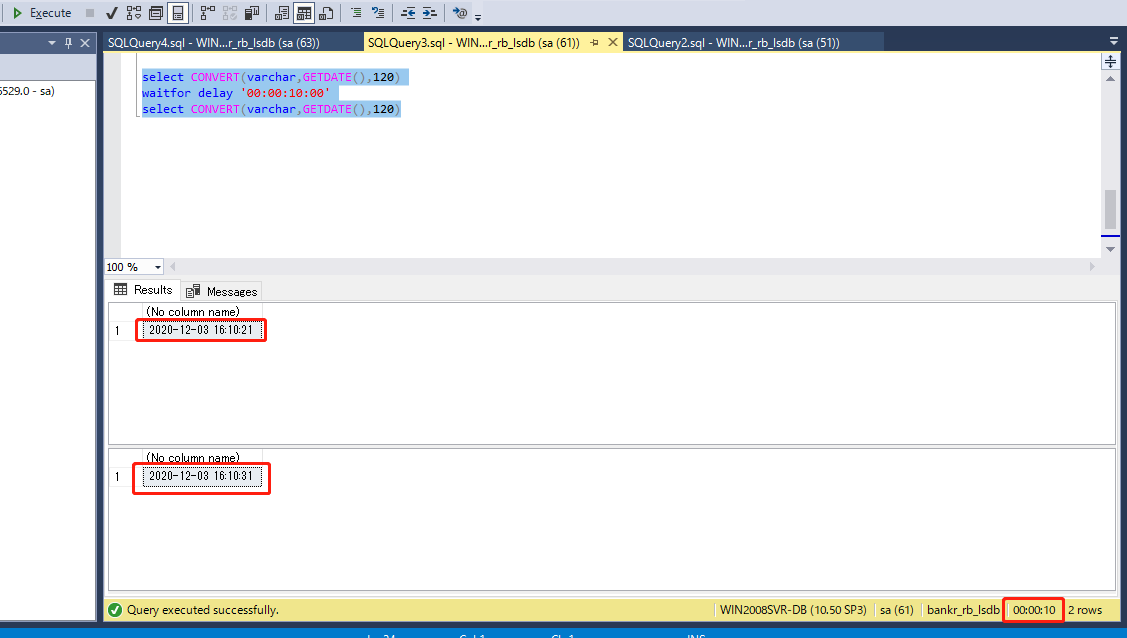
Task: Click the results pane vertical scrollbar
Action: coord(1110,210)
